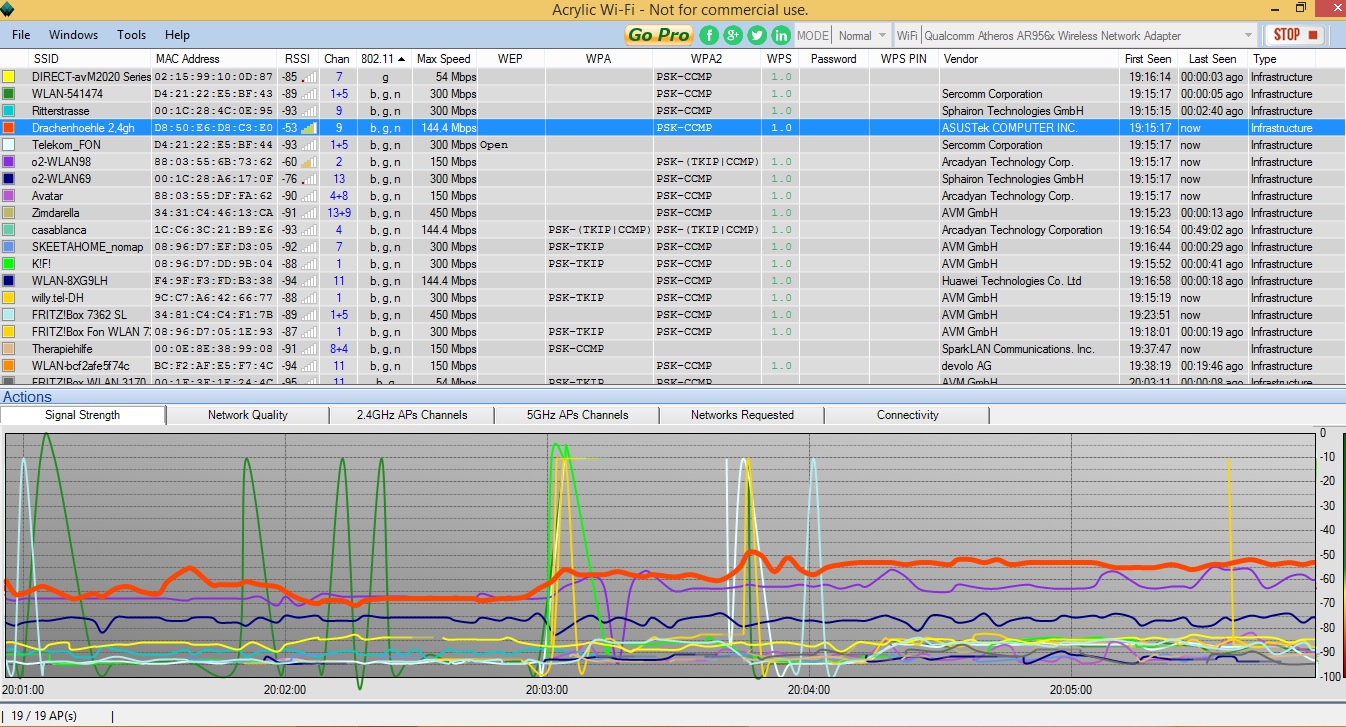Open the 5GHz APs Channels tab
1346x727 pixels.
click(x=577, y=415)
